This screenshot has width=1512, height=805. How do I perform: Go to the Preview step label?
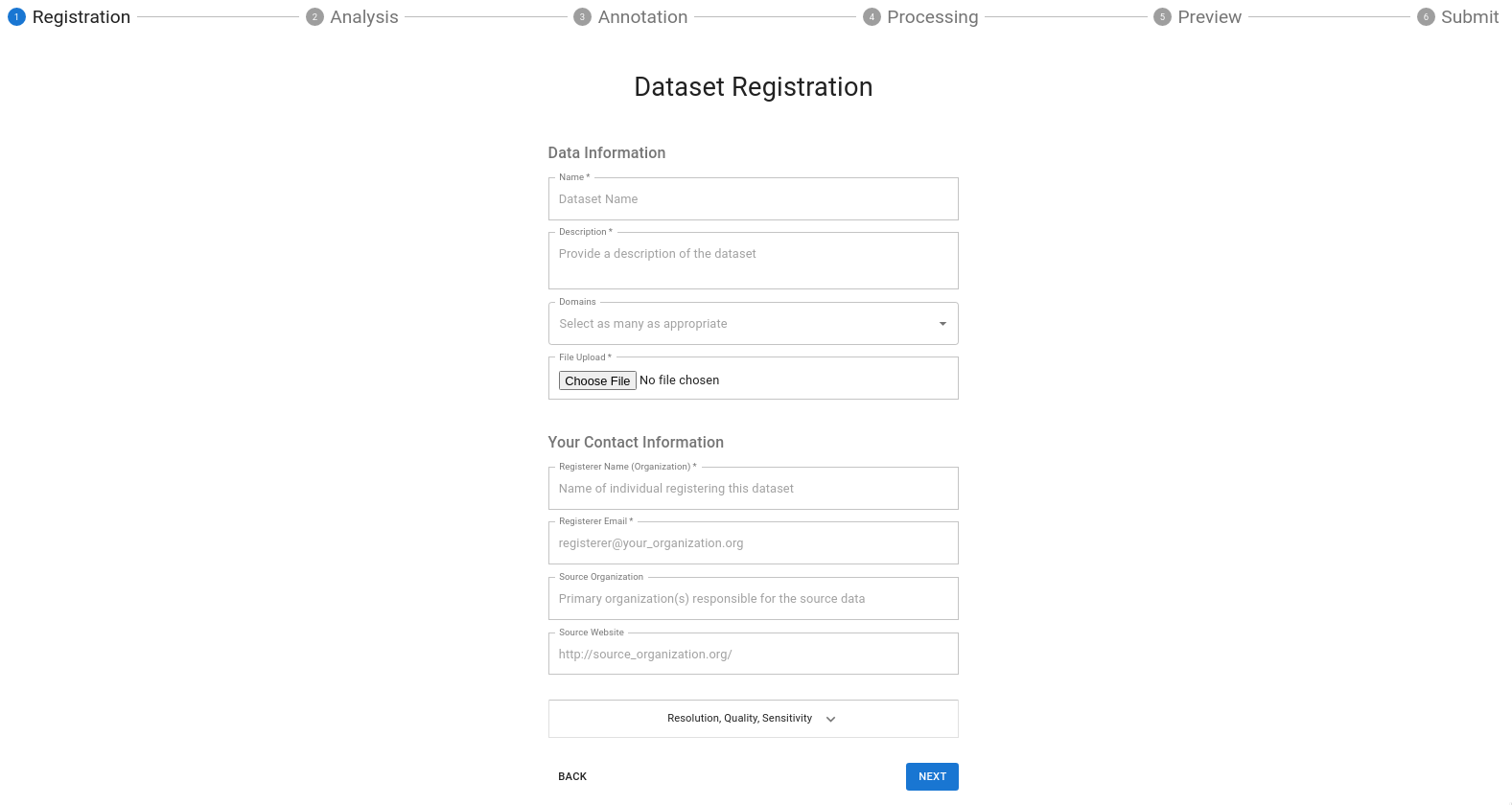point(1209,17)
